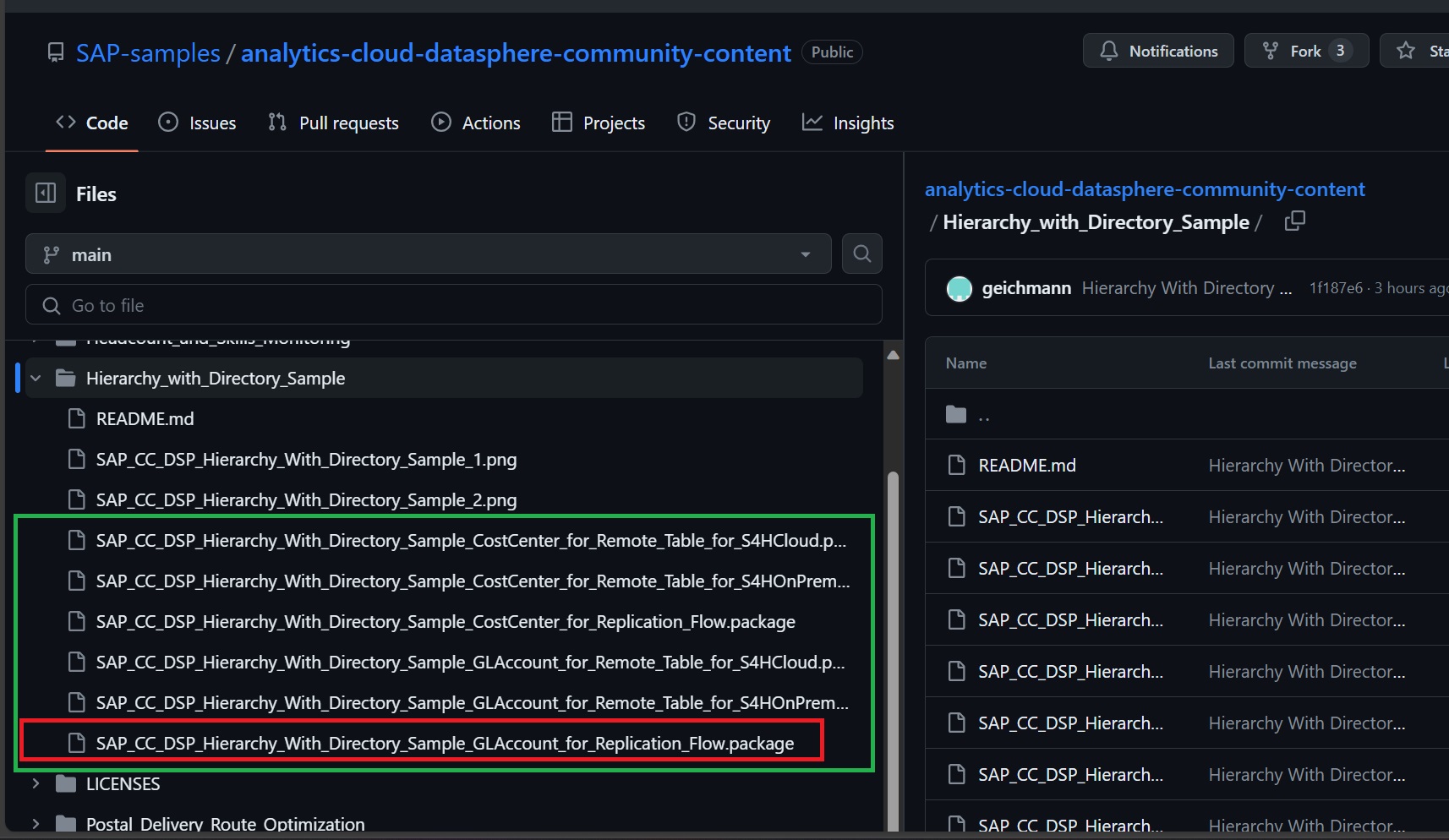Click the repository icon beside SAP-samples
Image resolution: width=1449 pixels, height=840 pixels.
pyautogui.click(x=56, y=52)
